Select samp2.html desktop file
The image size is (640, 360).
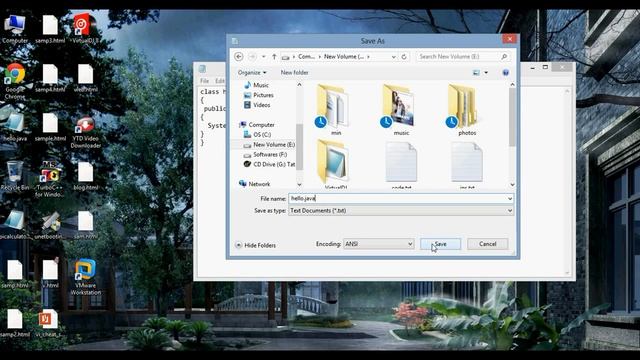tap(15, 323)
